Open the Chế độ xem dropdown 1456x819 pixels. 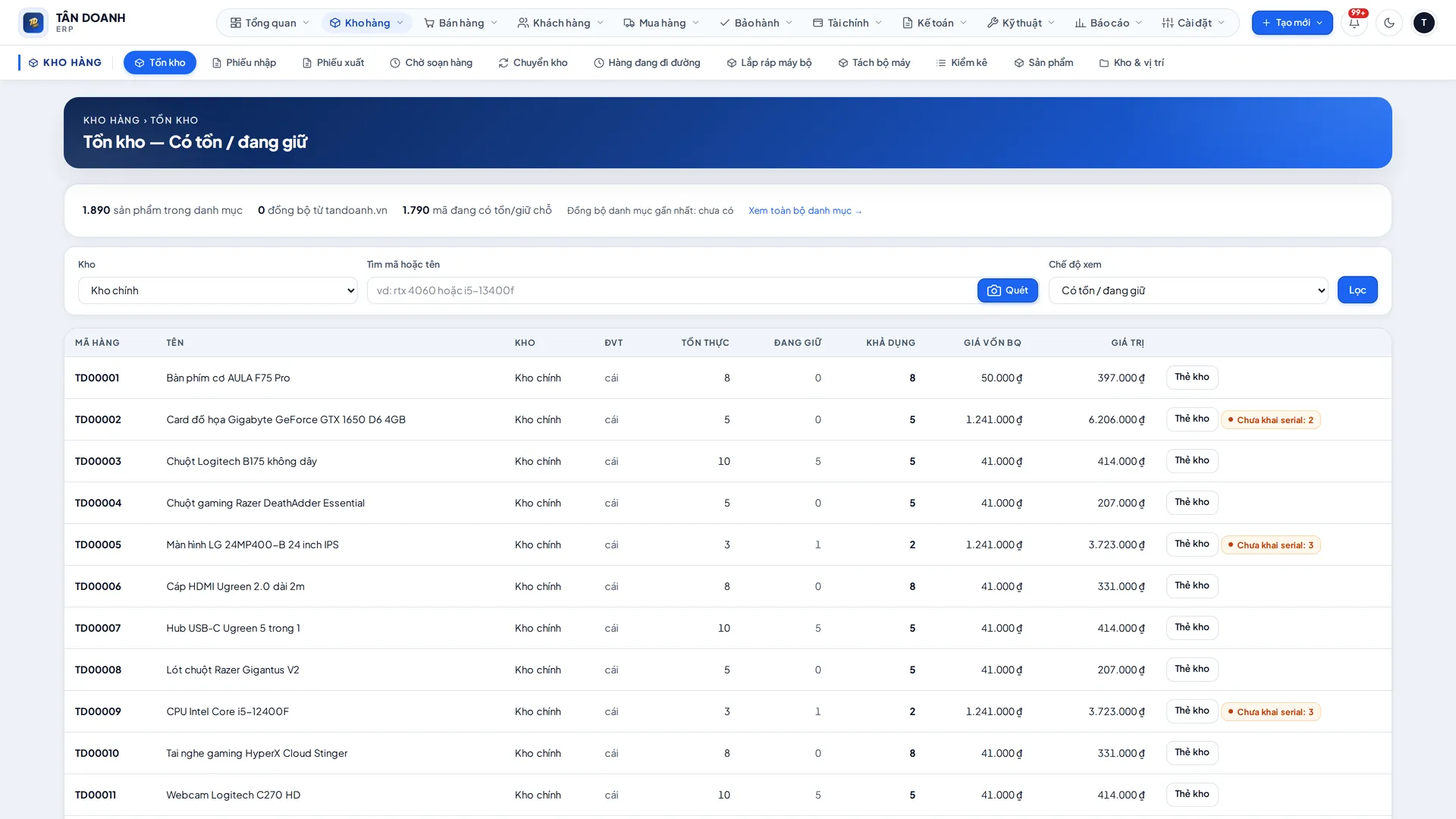click(1188, 290)
